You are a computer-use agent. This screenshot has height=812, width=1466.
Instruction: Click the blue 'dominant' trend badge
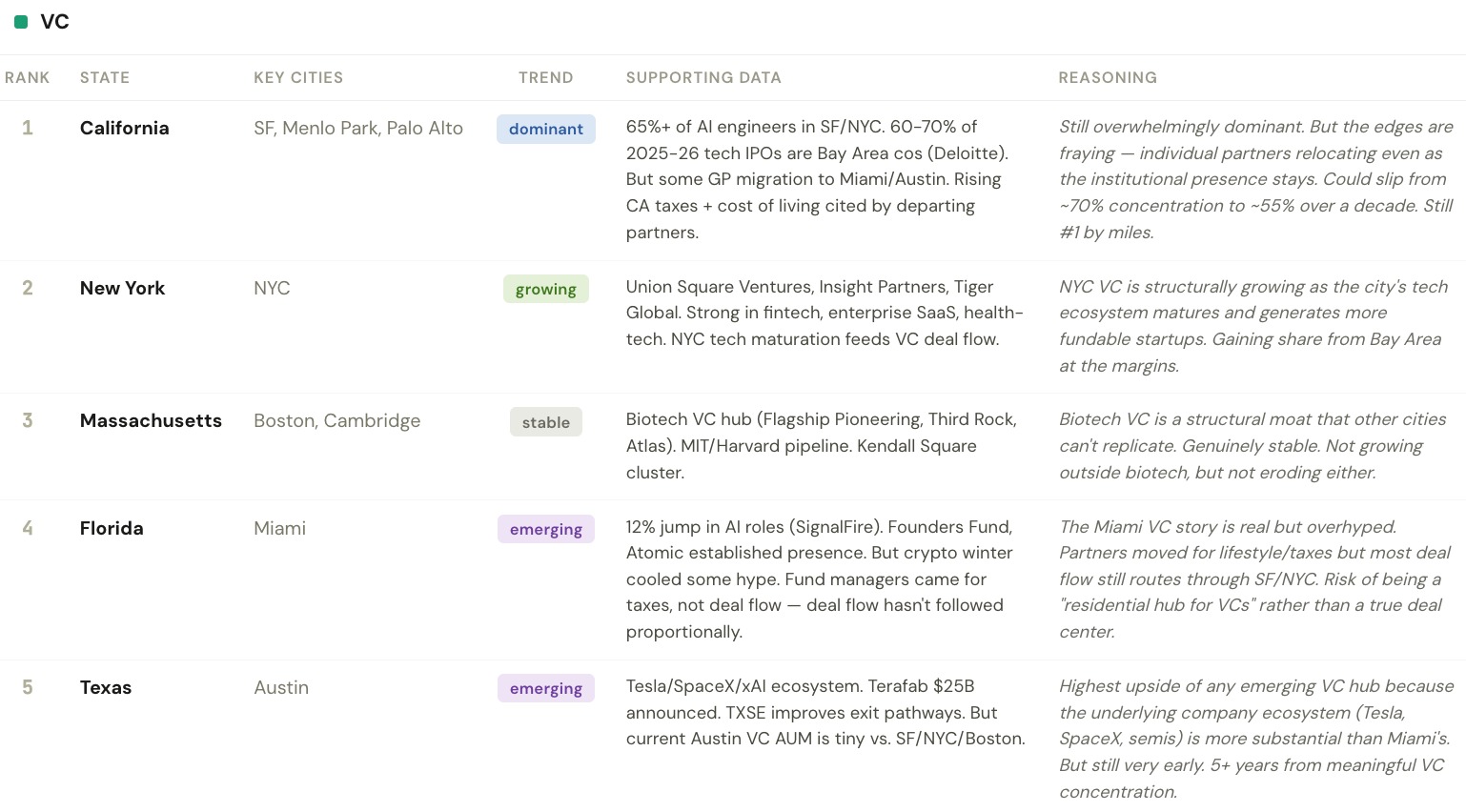pos(545,130)
